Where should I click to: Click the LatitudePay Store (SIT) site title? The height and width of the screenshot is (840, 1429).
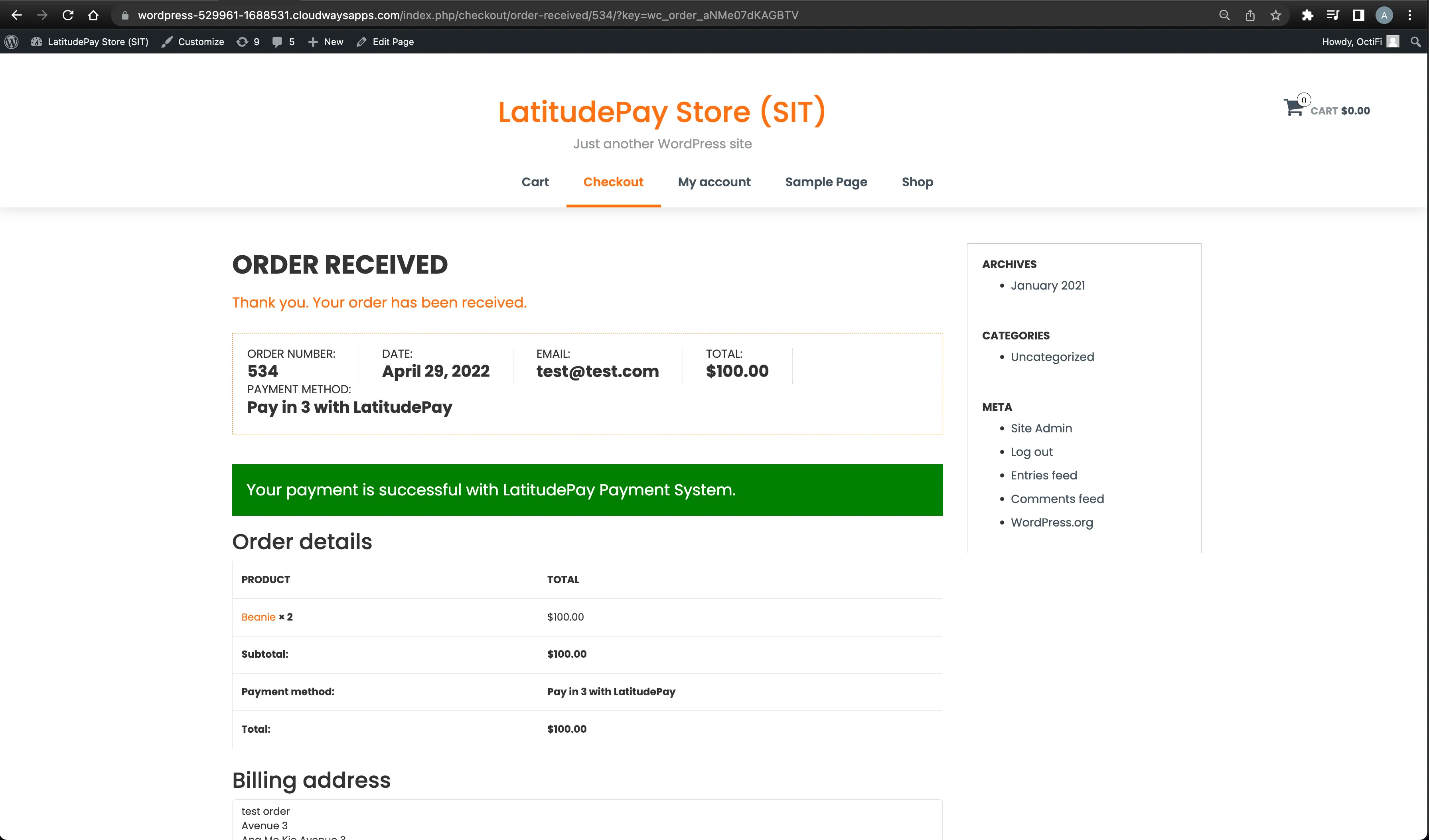[662, 112]
